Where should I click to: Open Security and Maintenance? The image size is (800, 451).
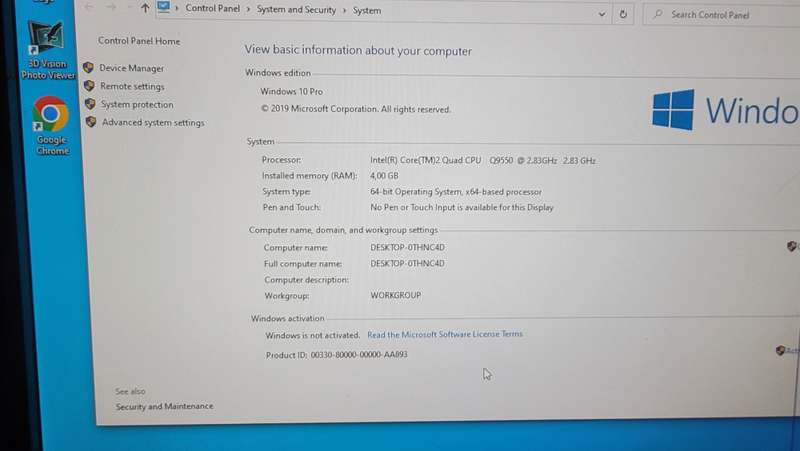[164, 406]
